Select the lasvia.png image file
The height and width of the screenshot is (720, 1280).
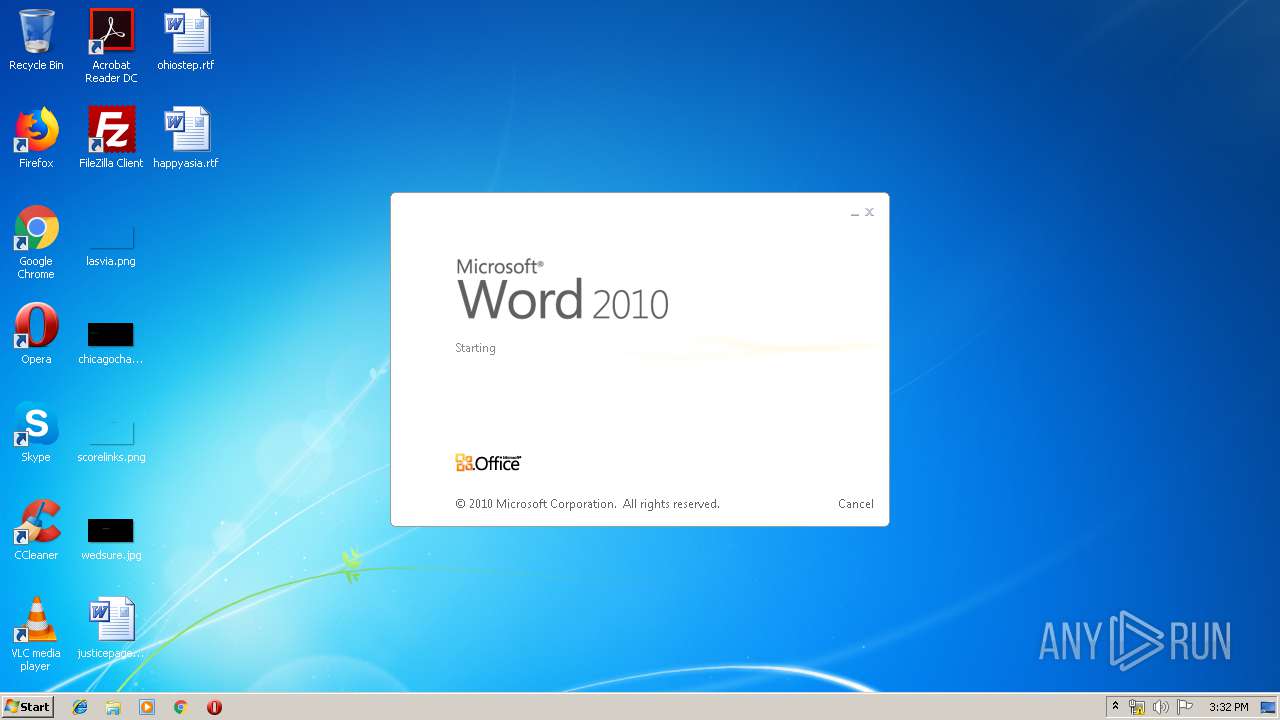111,246
